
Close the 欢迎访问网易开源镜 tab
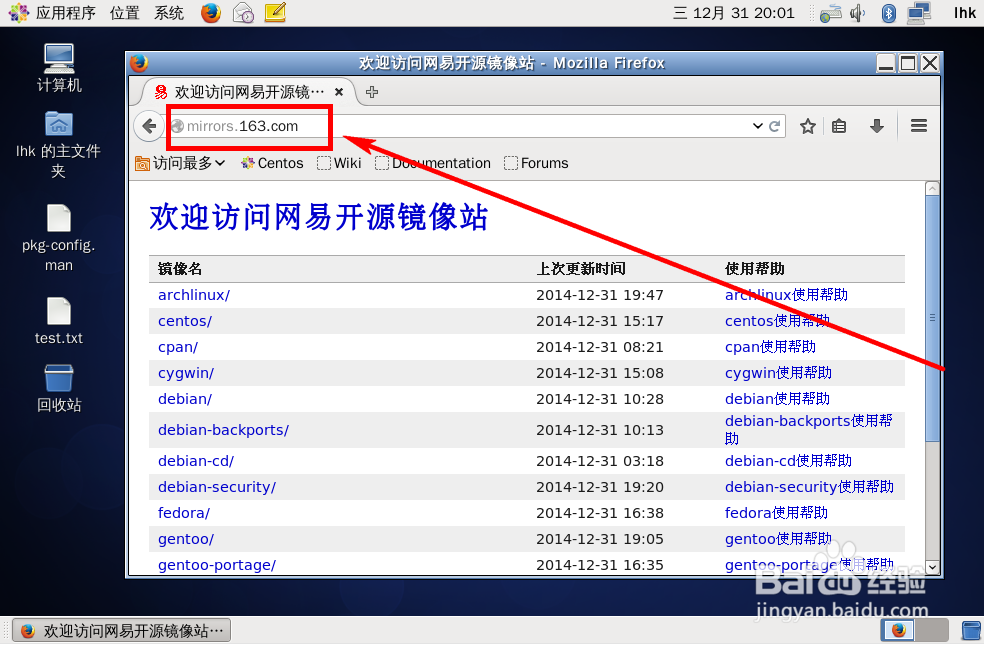pos(339,92)
